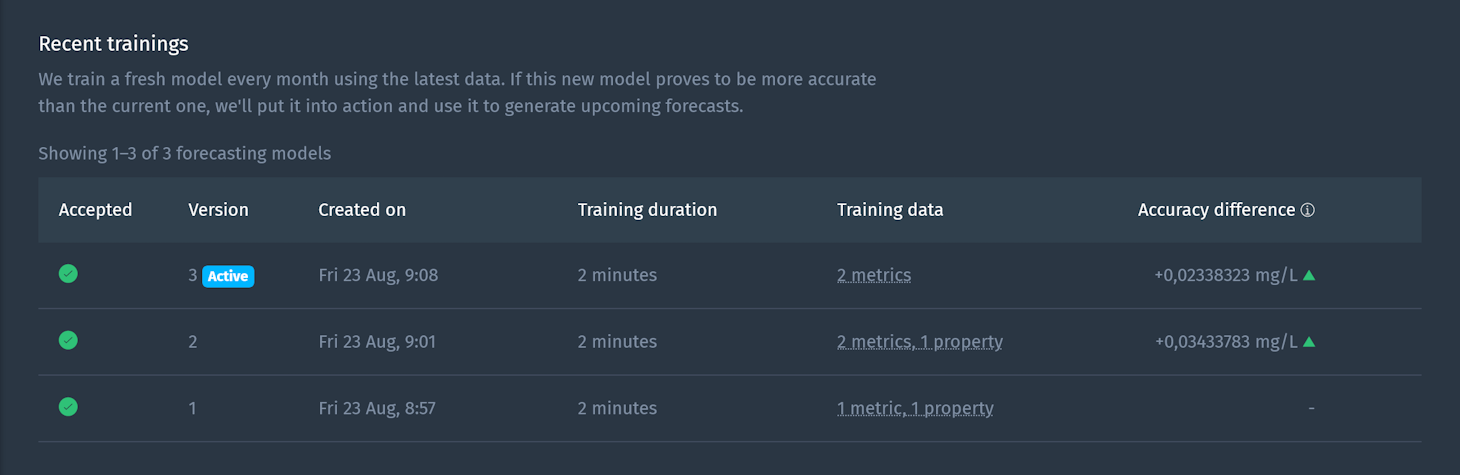
Task: Select the version 3 row created at 9:08
Action: (729, 275)
